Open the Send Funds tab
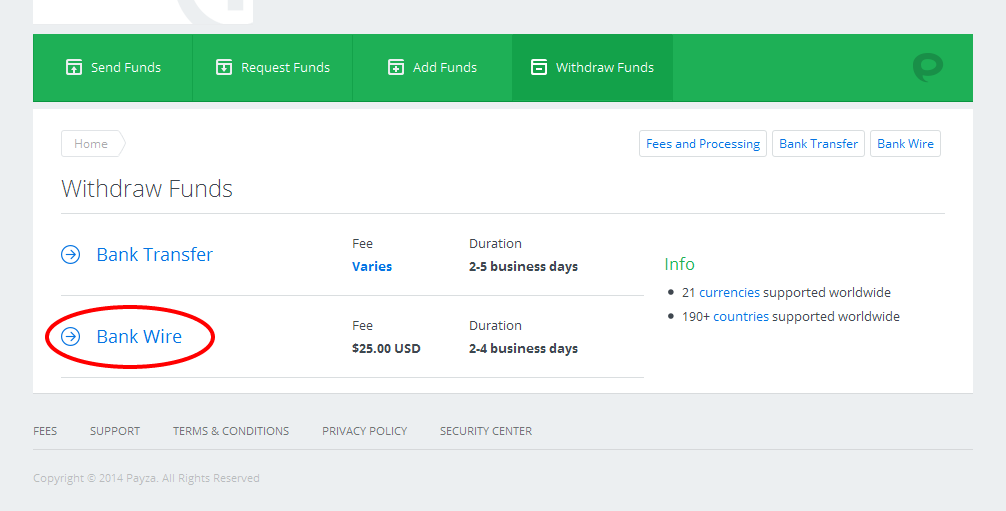The width and height of the screenshot is (1006, 511). tap(113, 67)
